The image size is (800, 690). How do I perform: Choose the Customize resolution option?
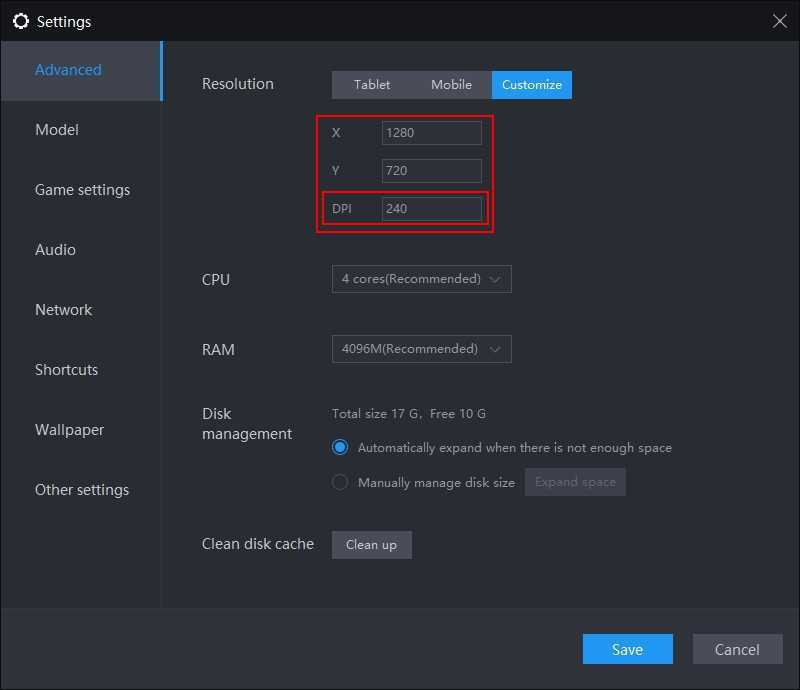(532, 85)
